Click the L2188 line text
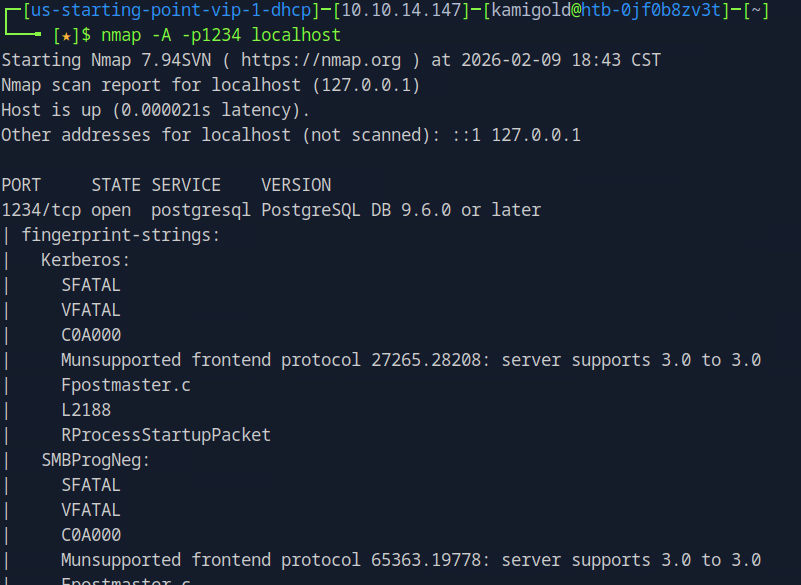This screenshot has height=585, width=801. 86,410
